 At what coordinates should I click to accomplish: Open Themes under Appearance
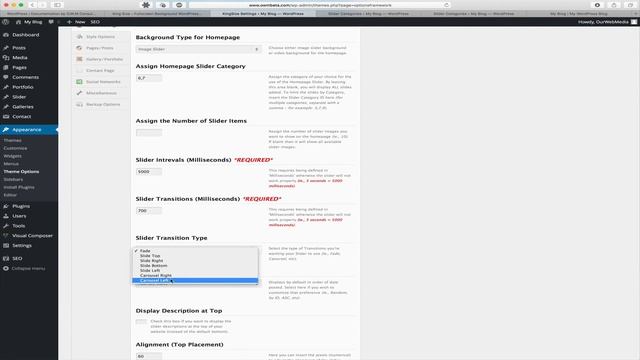pyautogui.click(x=12, y=140)
